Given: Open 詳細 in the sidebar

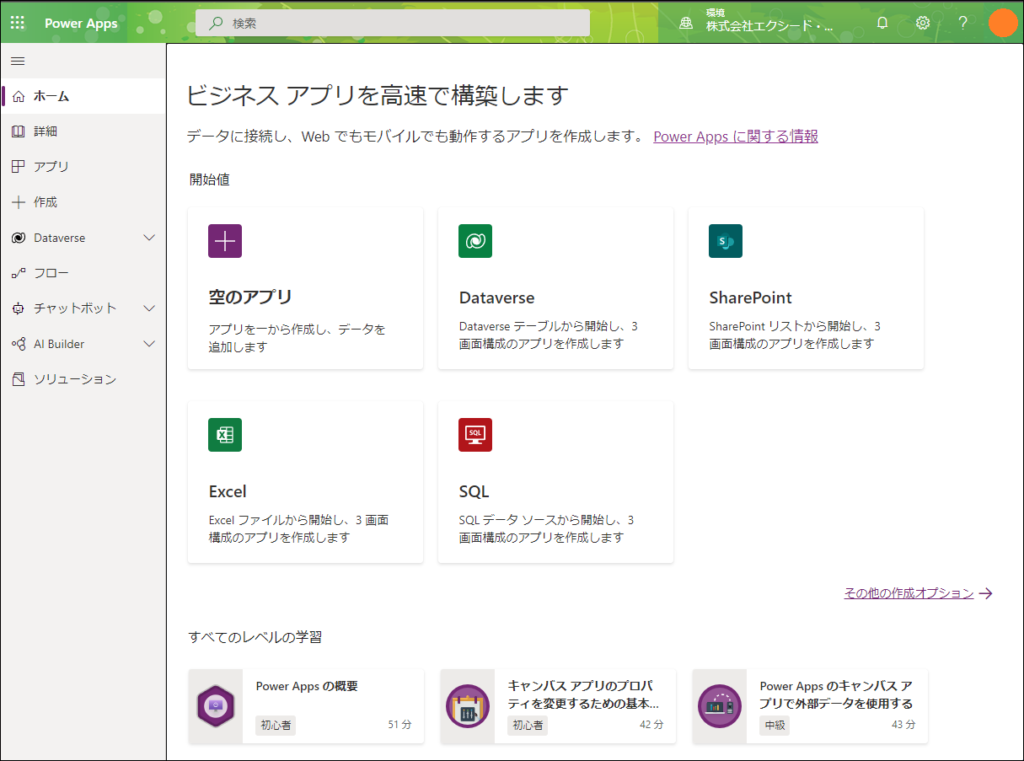Looking at the screenshot, I should pyautogui.click(x=83, y=131).
